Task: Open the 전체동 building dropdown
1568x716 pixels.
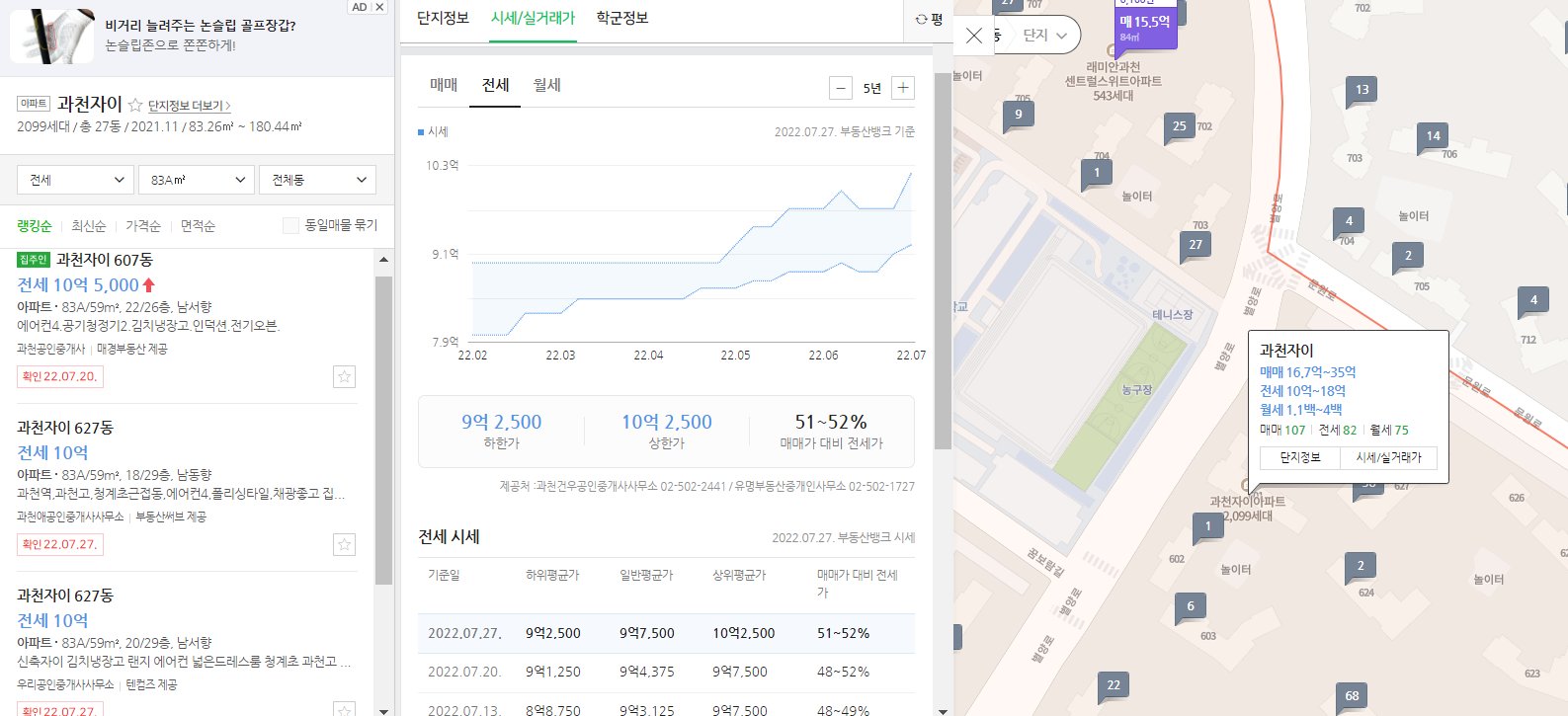Action: 318,180
